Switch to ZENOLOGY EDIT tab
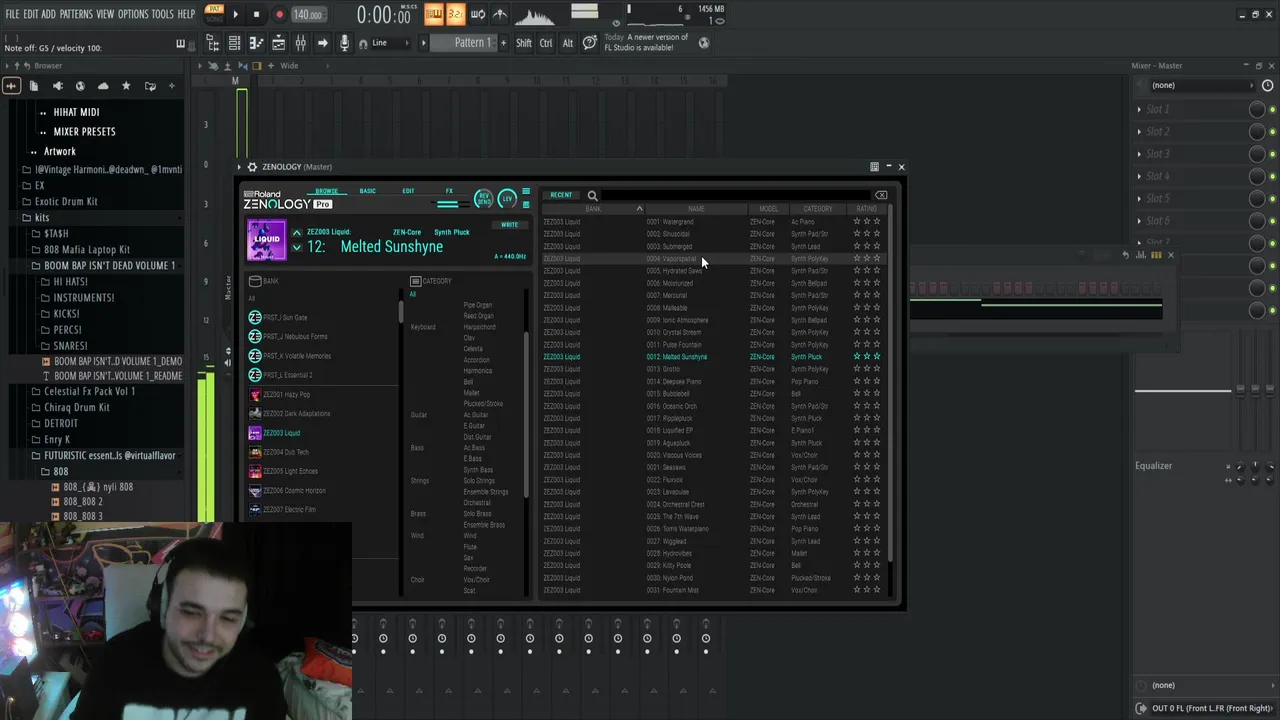Screen dimensions: 1280x720 point(408,191)
